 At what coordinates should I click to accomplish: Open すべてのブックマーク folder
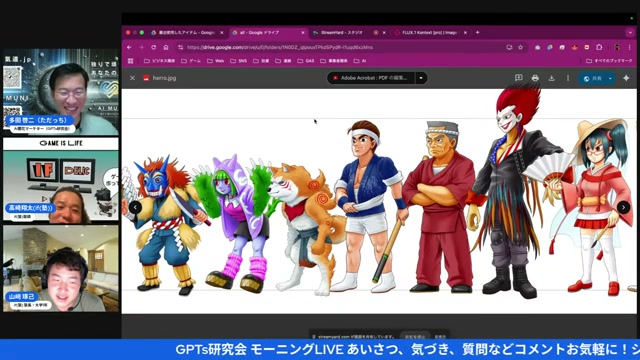pos(609,61)
